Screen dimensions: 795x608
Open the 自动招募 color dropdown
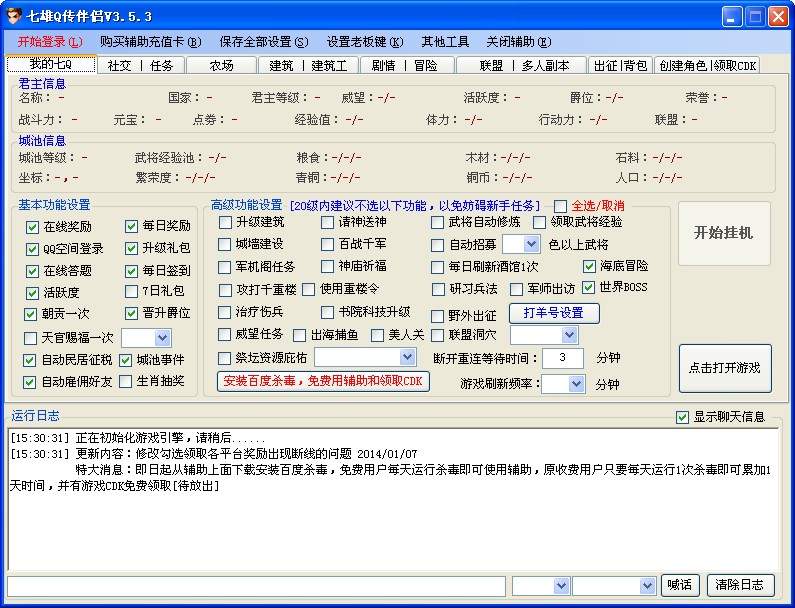tap(531, 244)
